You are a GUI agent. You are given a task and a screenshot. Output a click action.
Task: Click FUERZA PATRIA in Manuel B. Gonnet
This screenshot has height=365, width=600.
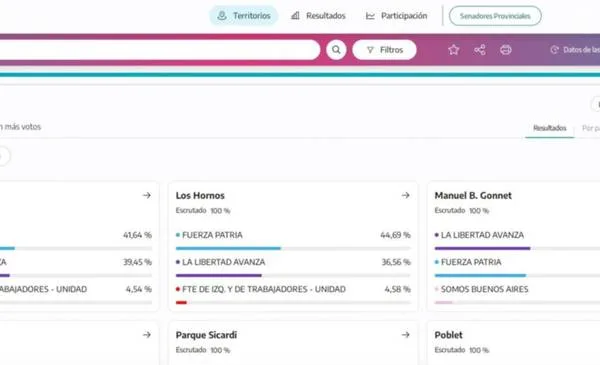click(471, 262)
